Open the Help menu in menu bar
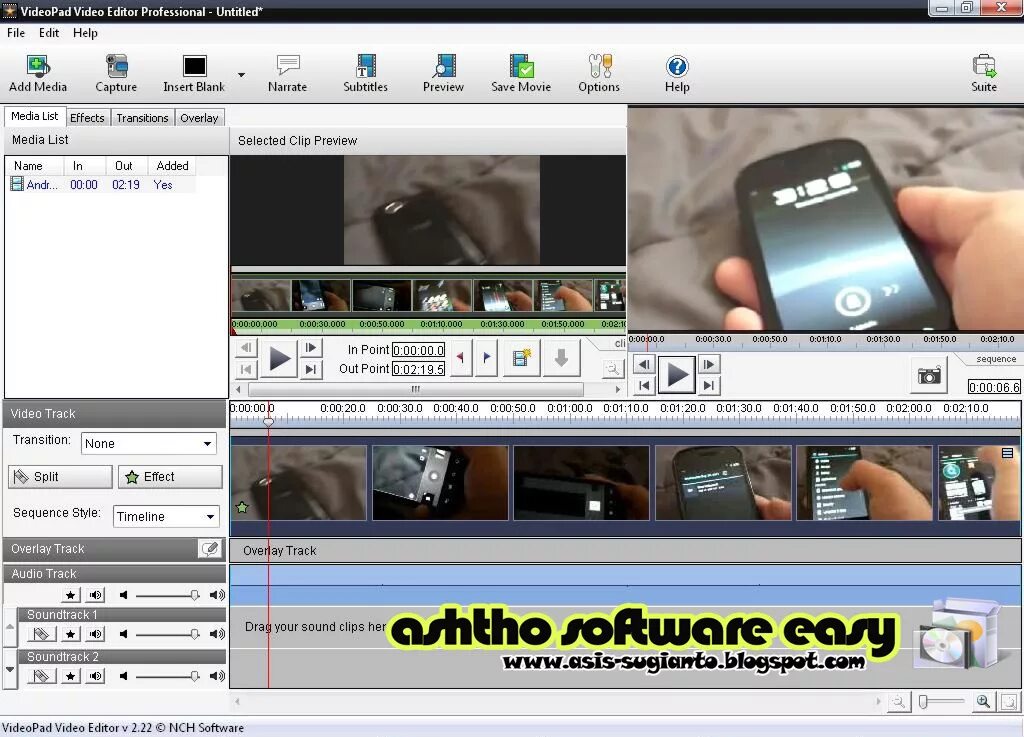This screenshot has width=1024, height=737. click(x=85, y=33)
